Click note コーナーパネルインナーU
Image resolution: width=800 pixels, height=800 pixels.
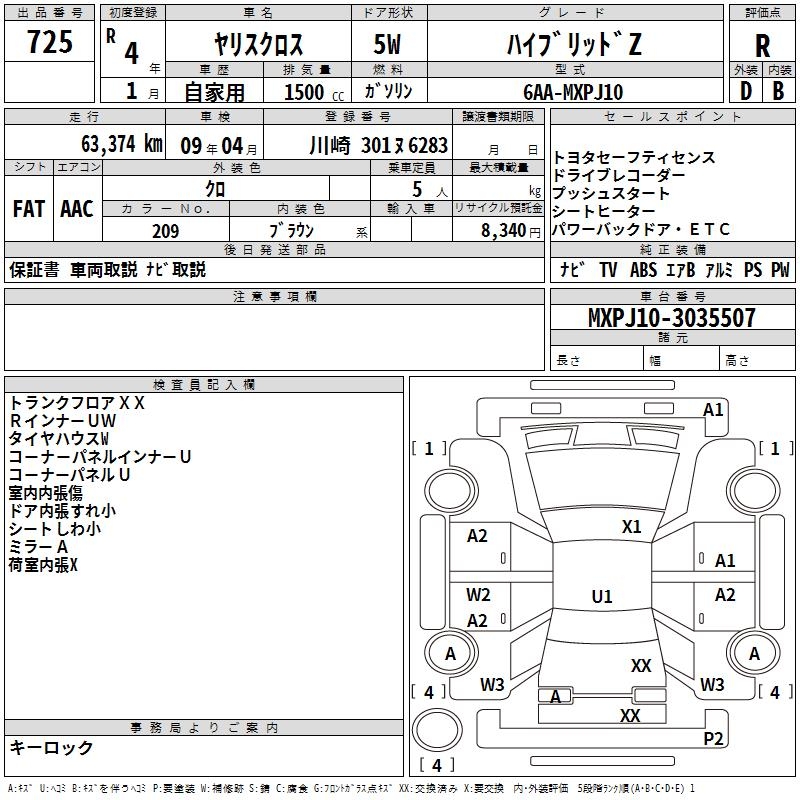coord(99,456)
